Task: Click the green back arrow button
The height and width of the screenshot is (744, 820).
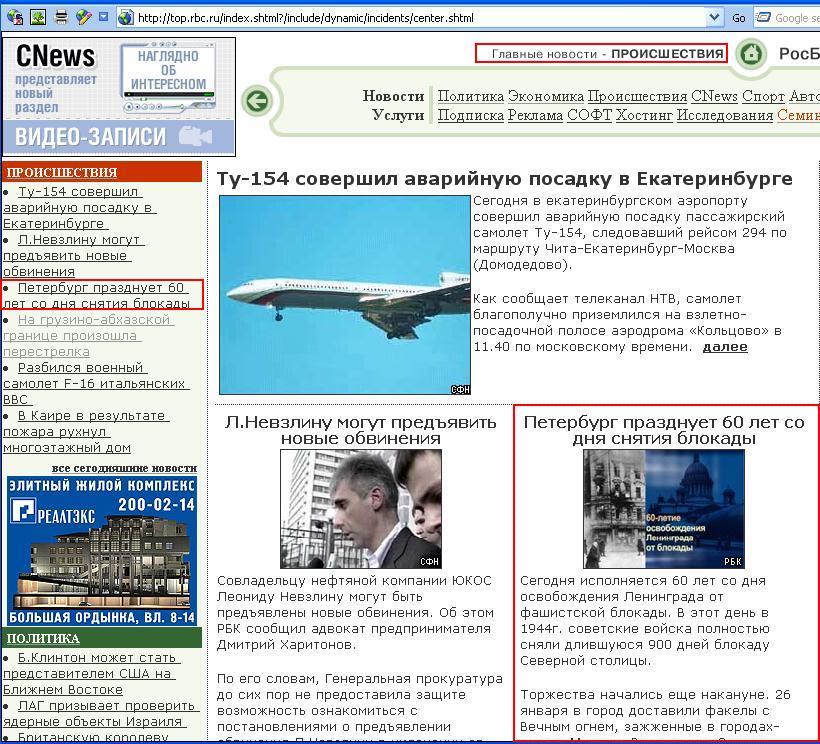Action: click(257, 100)
